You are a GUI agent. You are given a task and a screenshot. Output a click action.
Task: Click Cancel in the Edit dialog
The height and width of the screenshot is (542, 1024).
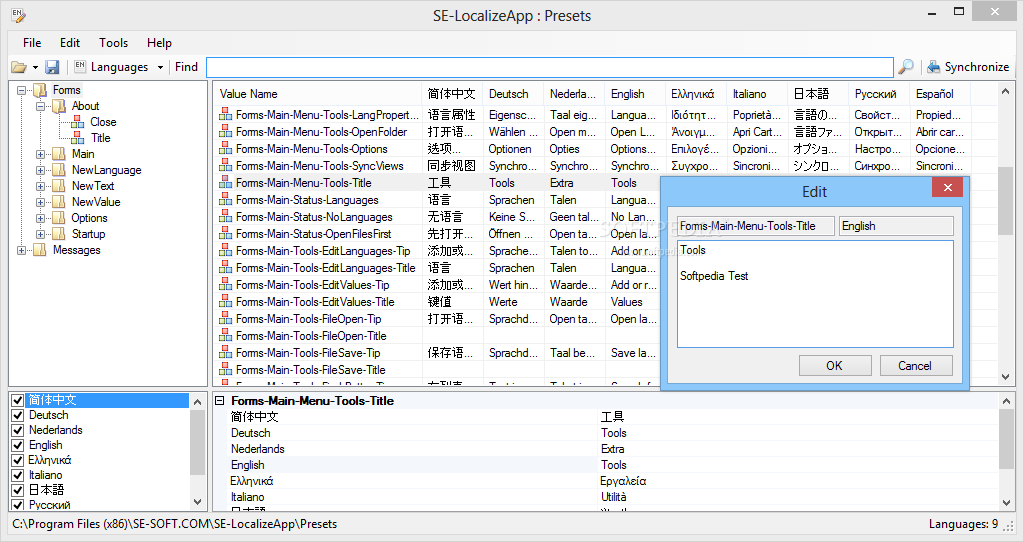point(915,366)
